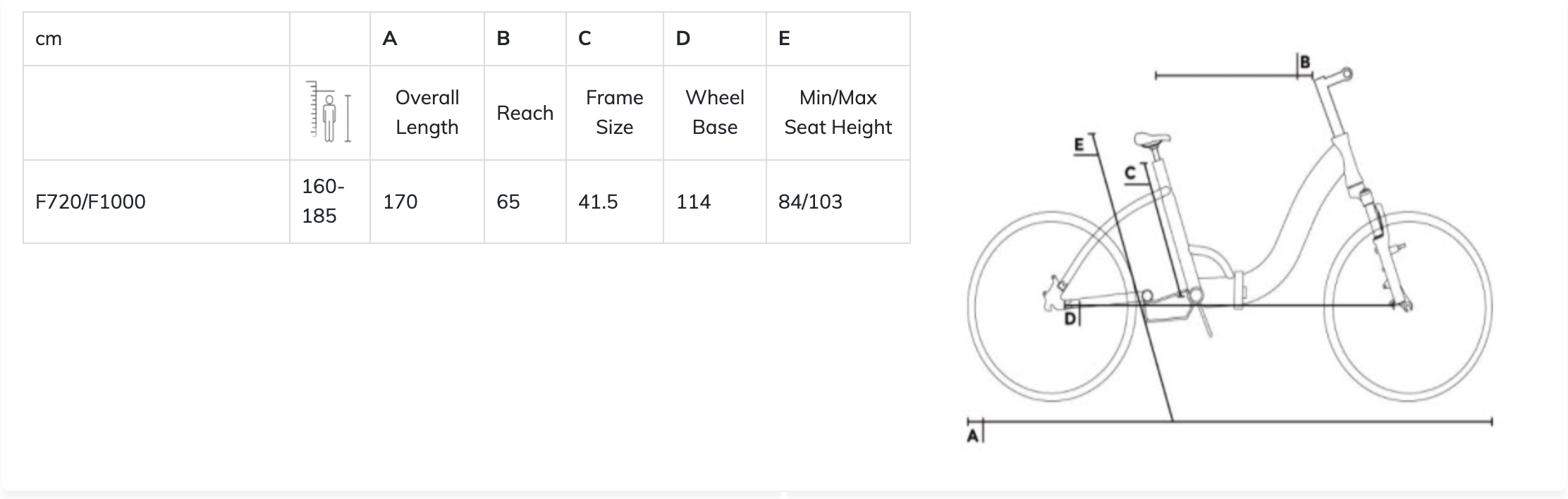Click the bike saddle in the diagram
The width and height of the screenshot is (1568, 499).
pos(1153,140)
